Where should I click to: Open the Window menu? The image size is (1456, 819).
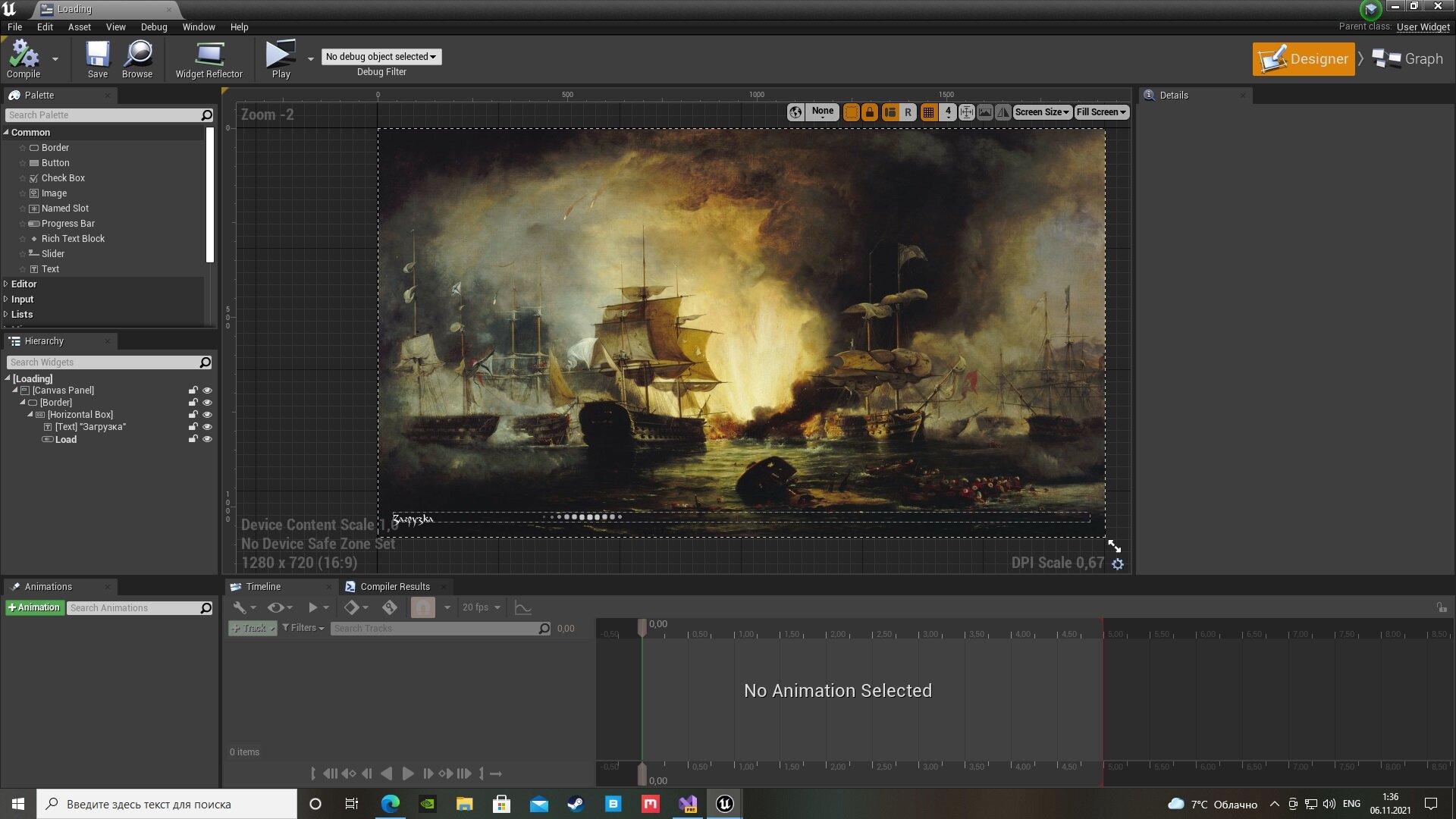pos(199,27)
